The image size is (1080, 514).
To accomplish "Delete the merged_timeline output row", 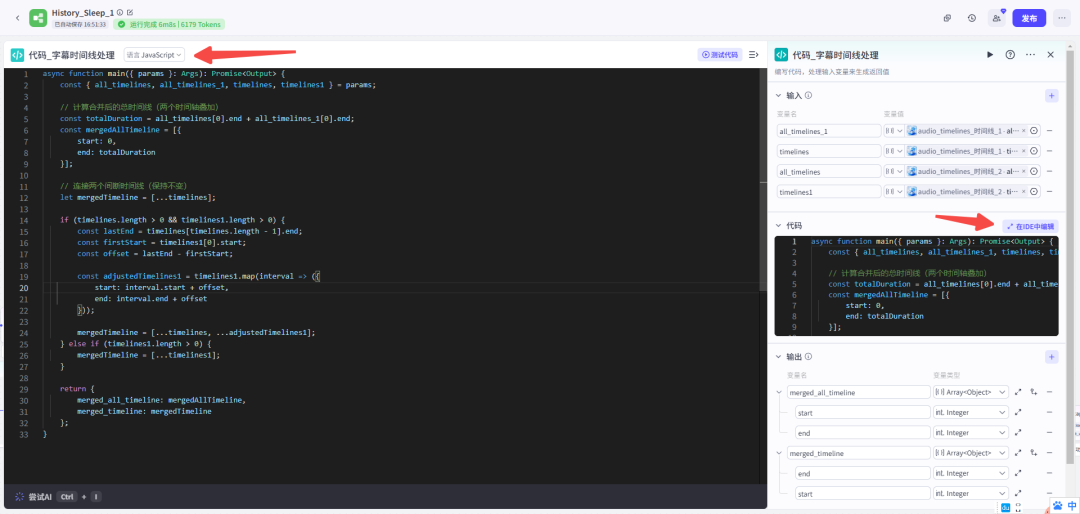I will pyautogui.click(x=1049, y=453).
